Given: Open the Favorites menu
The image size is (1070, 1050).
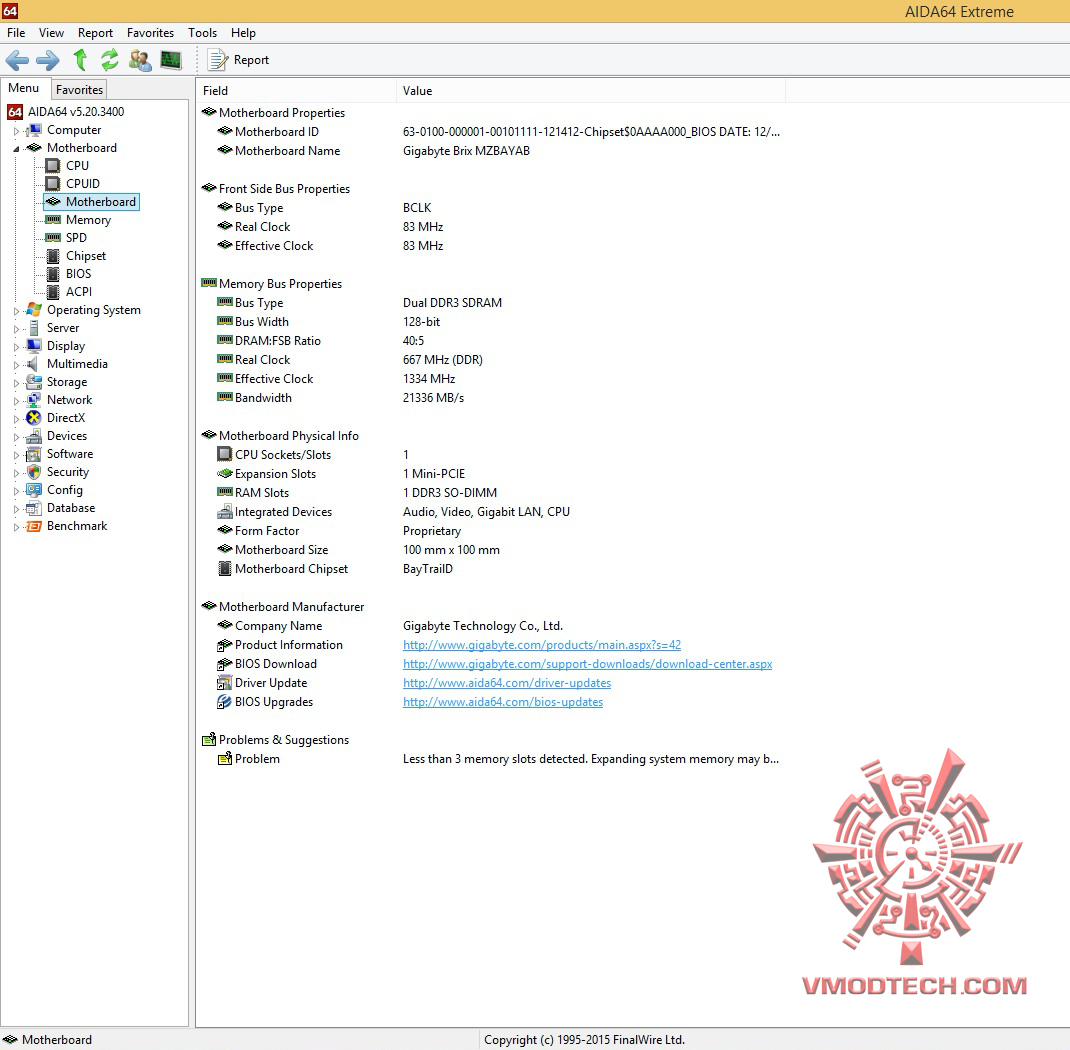Looking at the screenshot, I should click(150, 33).
